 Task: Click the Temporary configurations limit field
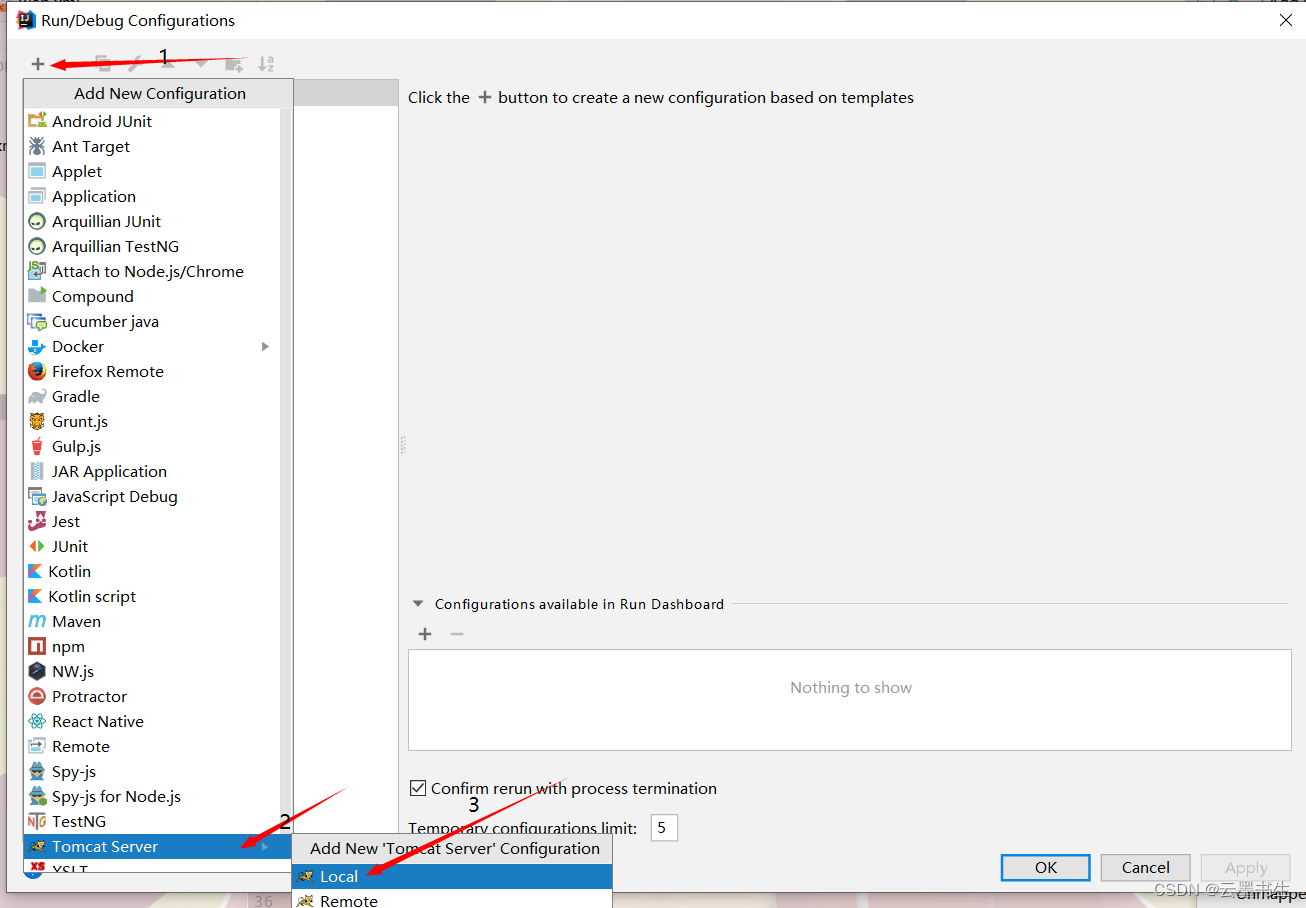664,828
